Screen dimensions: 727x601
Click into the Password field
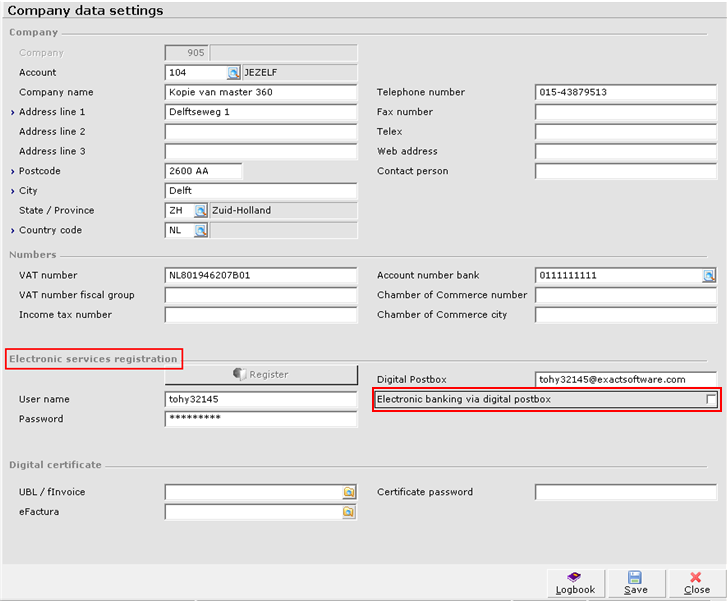click(260, 420)
